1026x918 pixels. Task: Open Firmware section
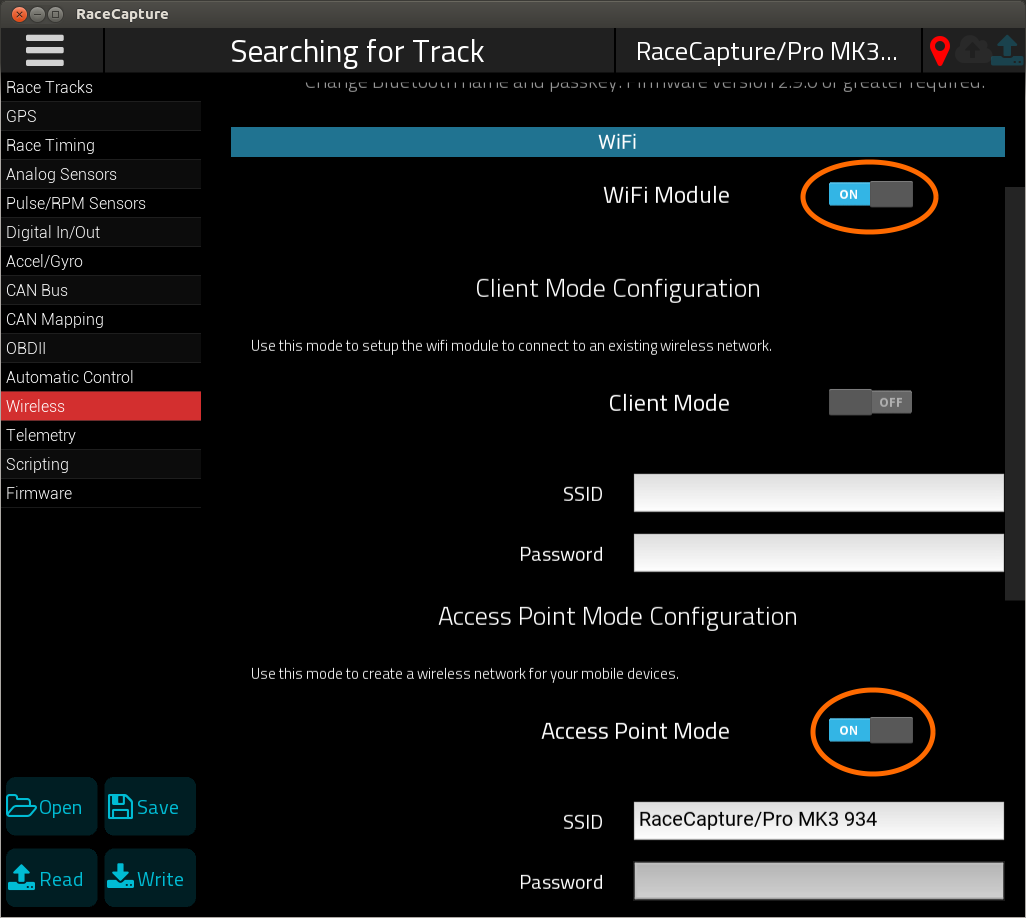pos(101,493)
